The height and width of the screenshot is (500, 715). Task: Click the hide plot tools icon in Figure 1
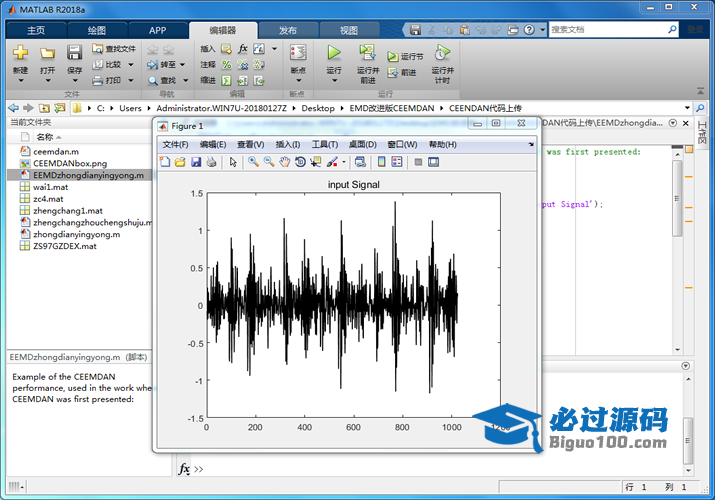[418, 162]
